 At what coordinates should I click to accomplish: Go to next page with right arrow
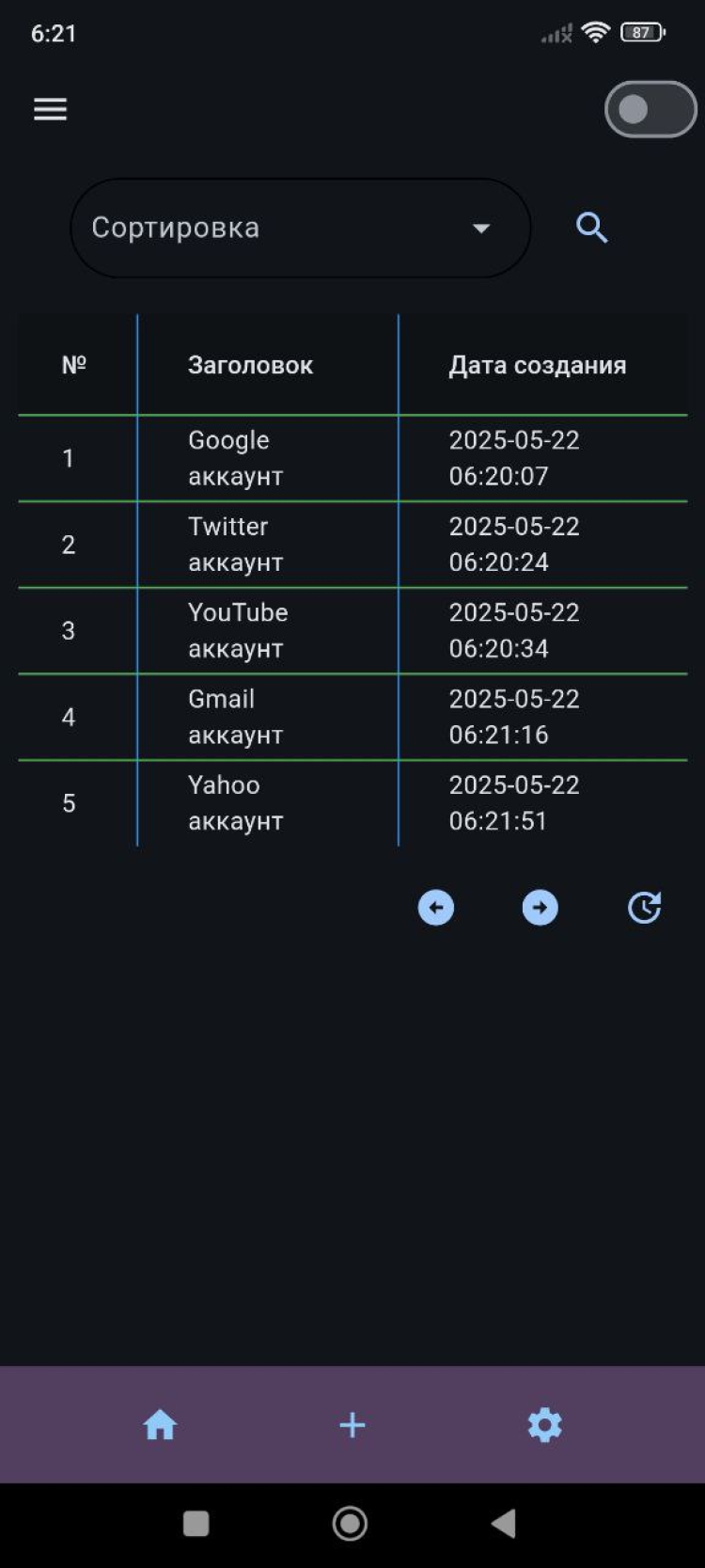coord(540,908)
